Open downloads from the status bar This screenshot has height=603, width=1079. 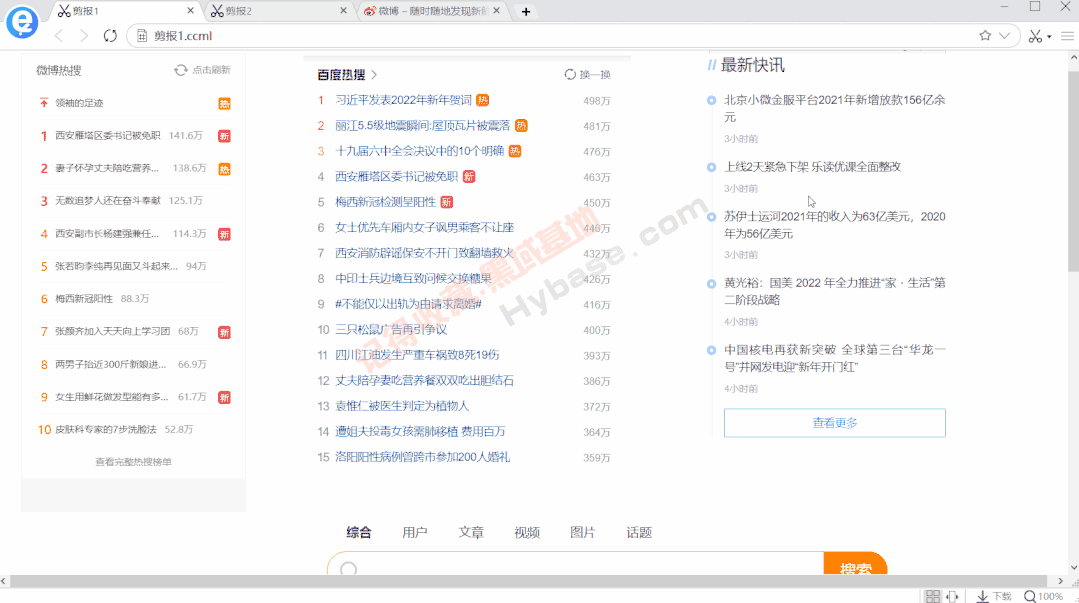(994, 596)
